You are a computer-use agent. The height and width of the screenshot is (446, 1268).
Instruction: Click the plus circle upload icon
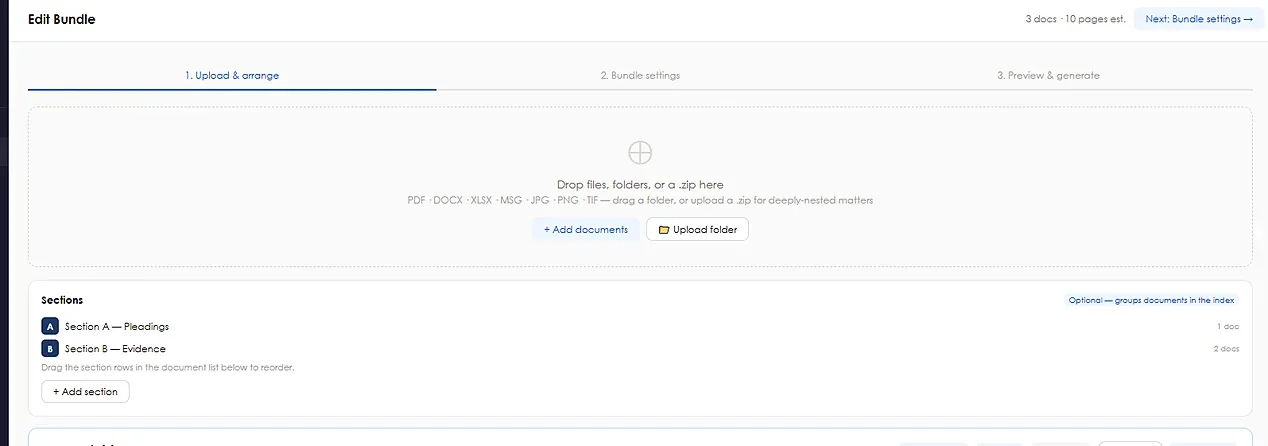pyautogui.click(x=640, y=153)
